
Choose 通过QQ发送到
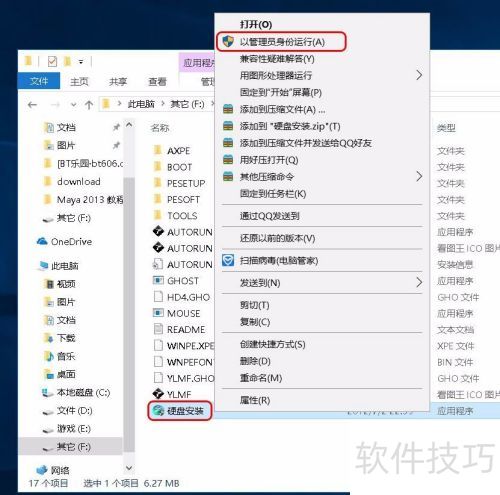(269, 216)
